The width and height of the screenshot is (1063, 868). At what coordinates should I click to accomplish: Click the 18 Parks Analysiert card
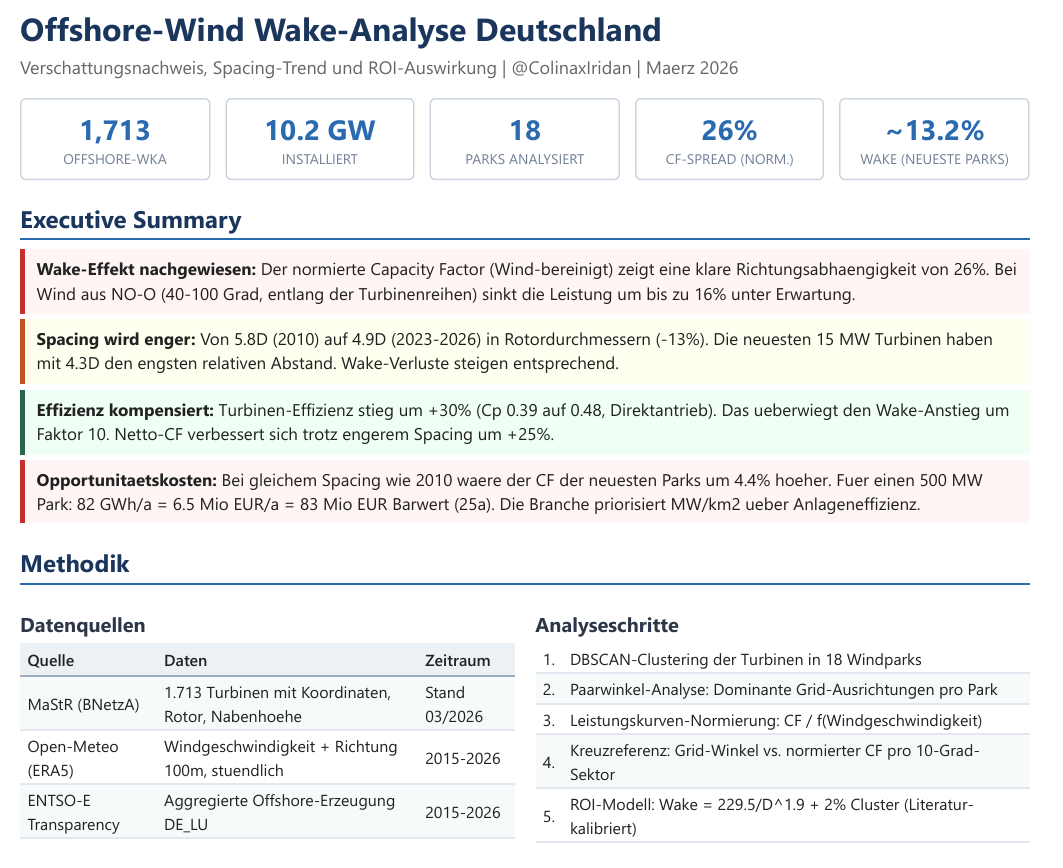525,139
